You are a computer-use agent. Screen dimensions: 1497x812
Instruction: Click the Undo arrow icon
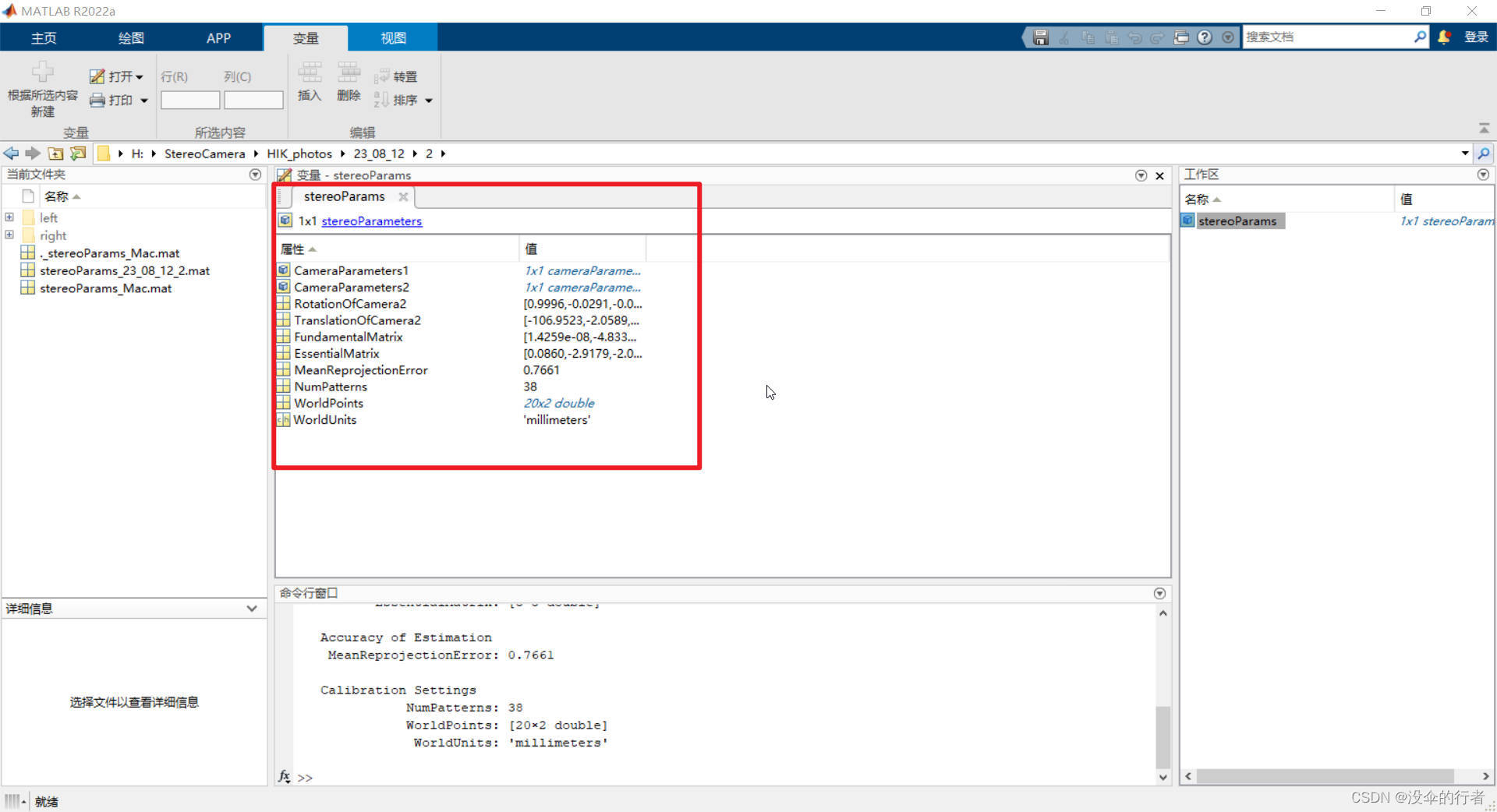[x=1134, y=37]
